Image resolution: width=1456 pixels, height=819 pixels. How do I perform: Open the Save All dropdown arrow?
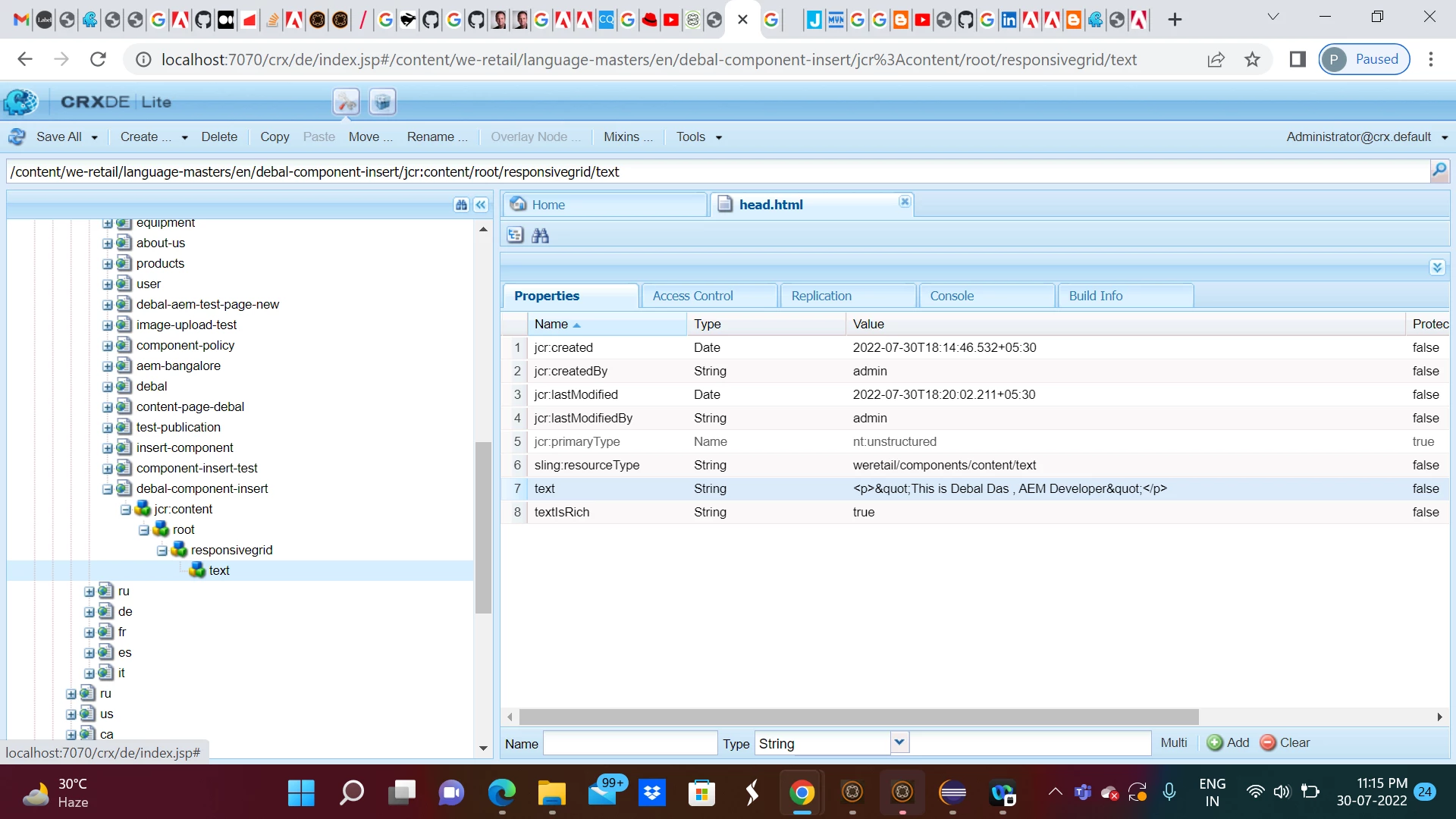[x=95, y=138]
